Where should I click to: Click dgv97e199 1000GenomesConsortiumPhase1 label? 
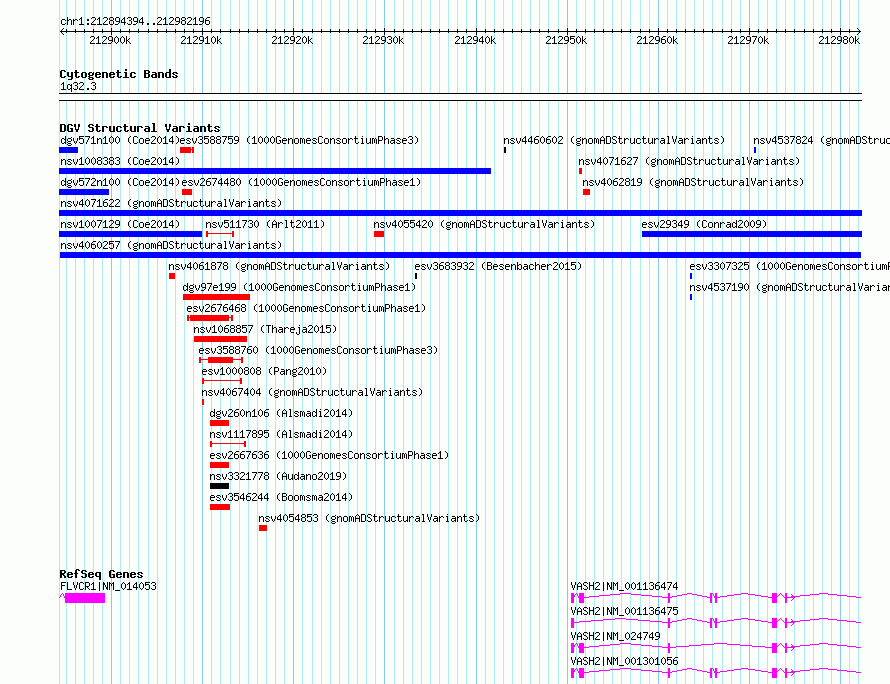[299, 287]
